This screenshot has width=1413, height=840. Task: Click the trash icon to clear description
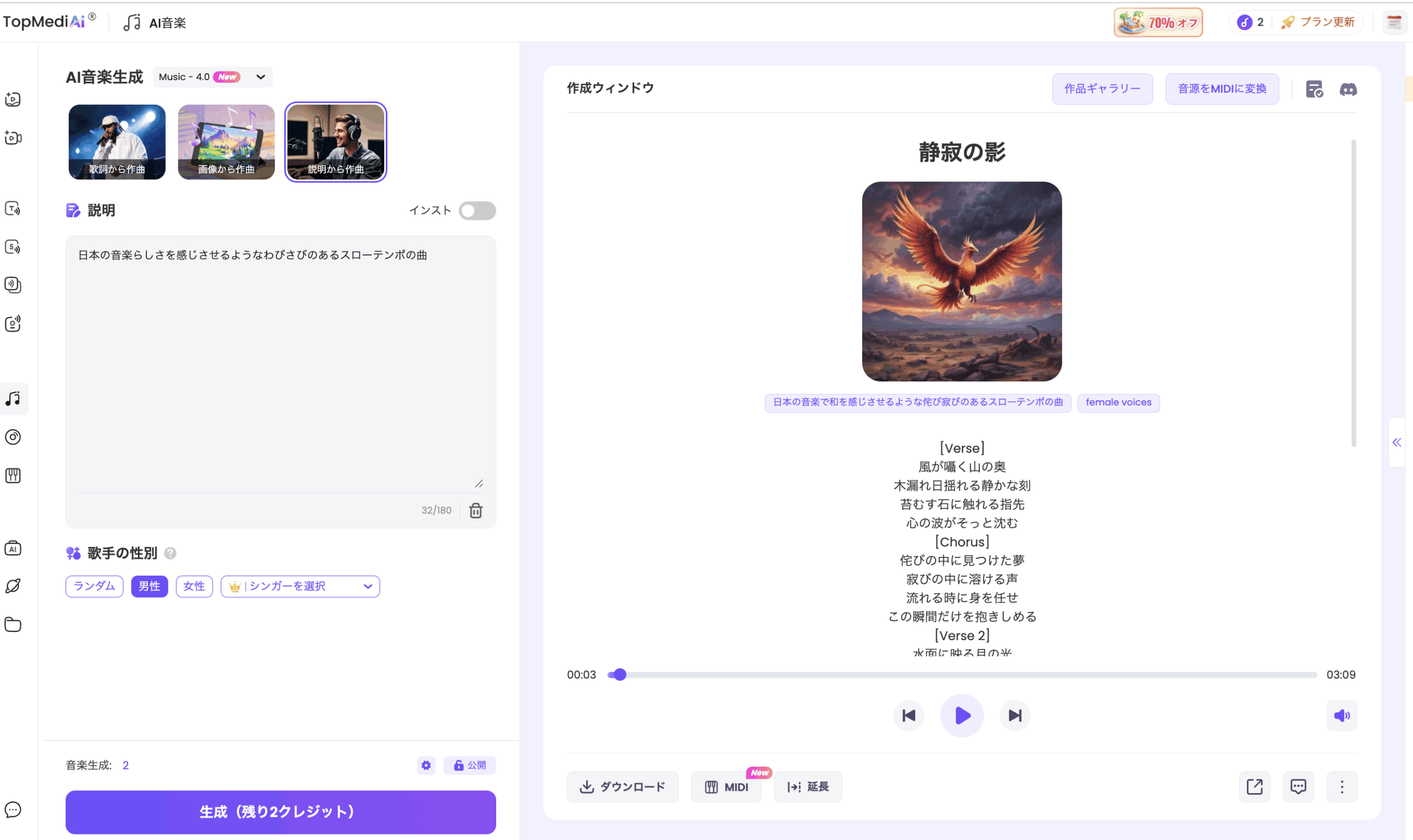click(476, 510)
